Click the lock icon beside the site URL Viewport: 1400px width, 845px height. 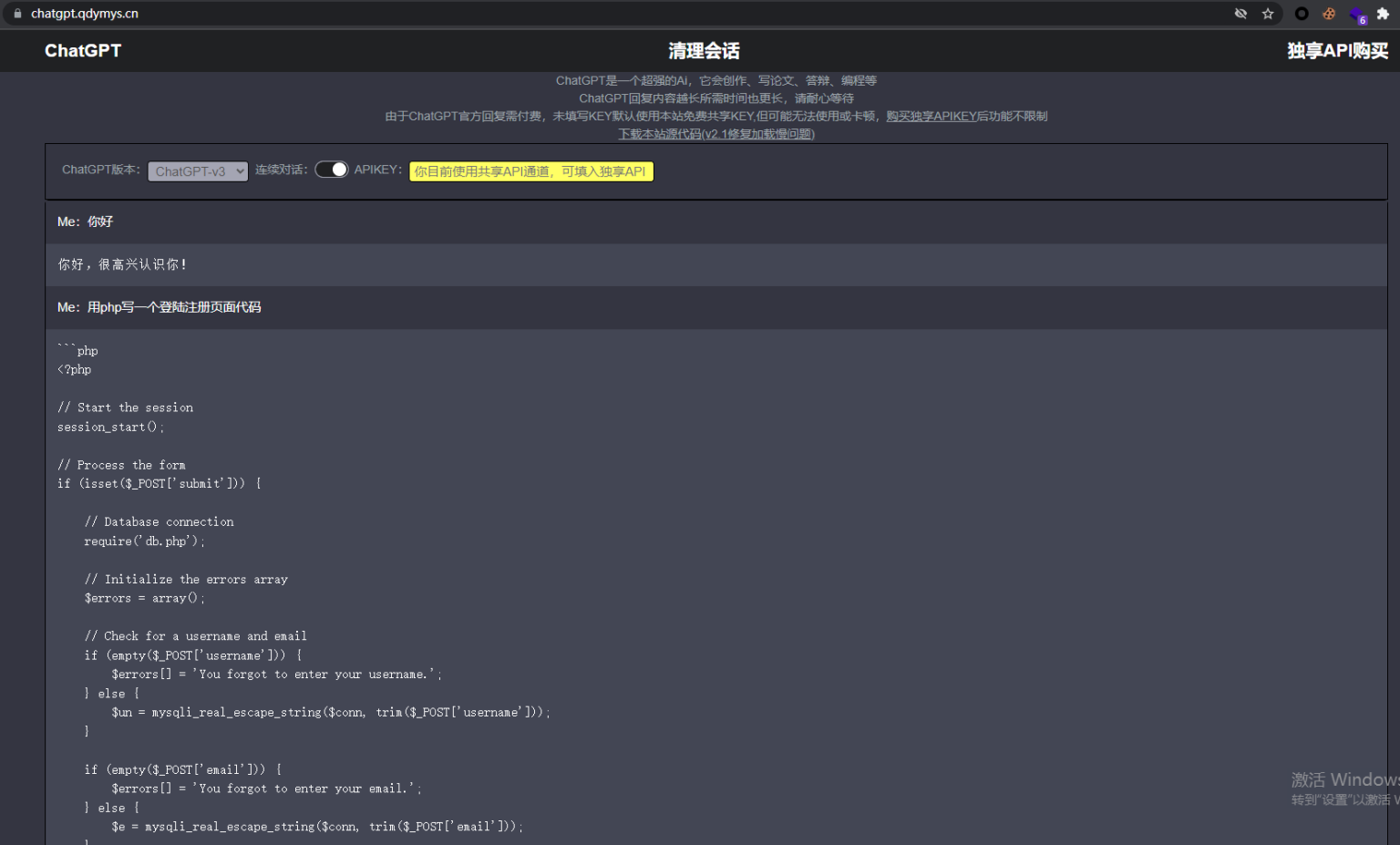click(17, 14)
